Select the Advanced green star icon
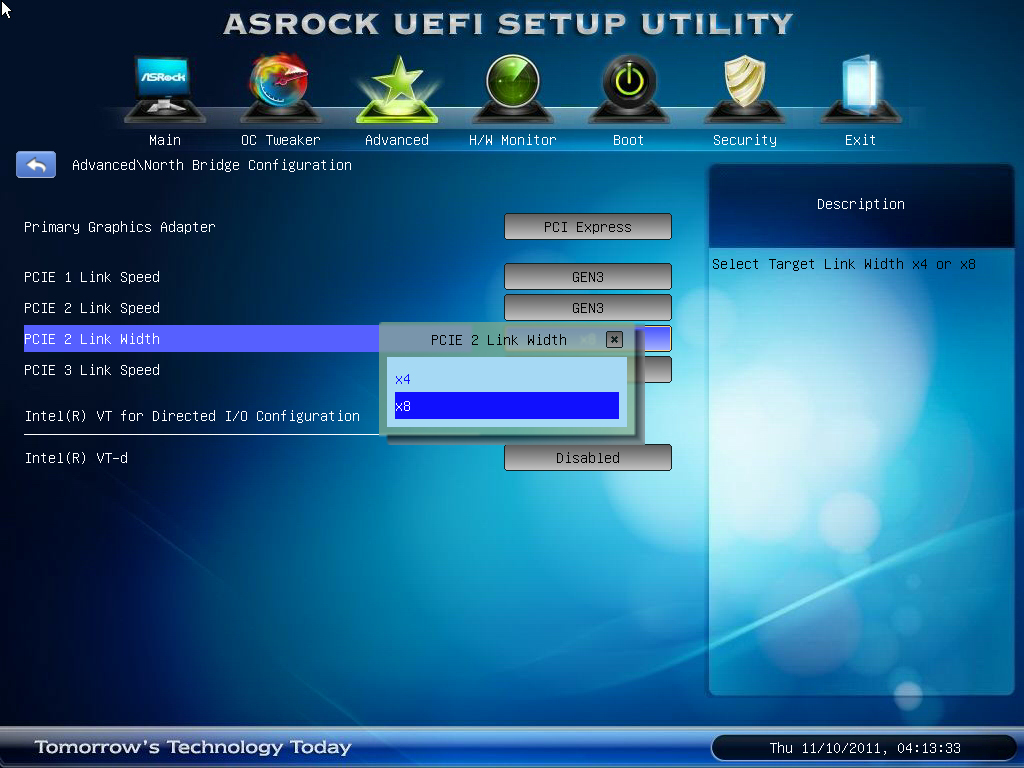 (x=396, y=89)
